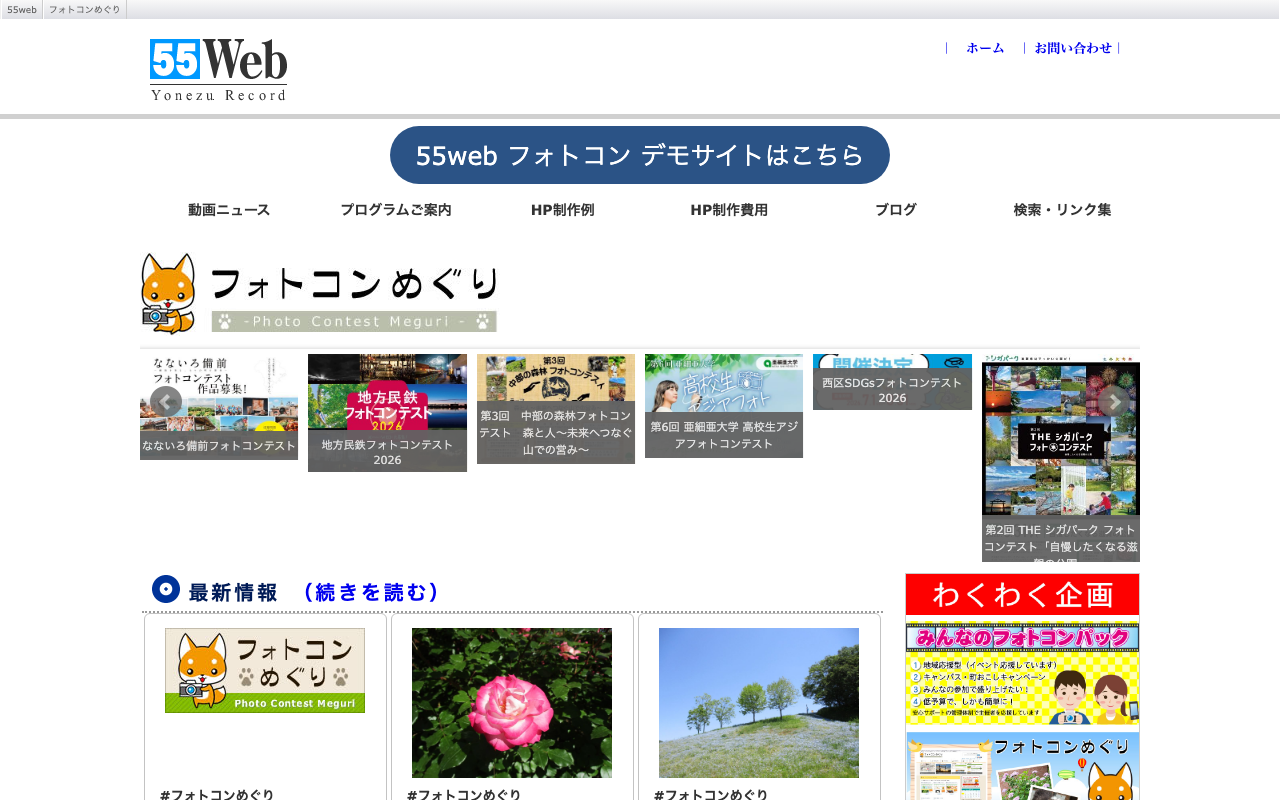Select the プログラムご案内 menu item
1280x800 pixels.
[x=396, y=210]
